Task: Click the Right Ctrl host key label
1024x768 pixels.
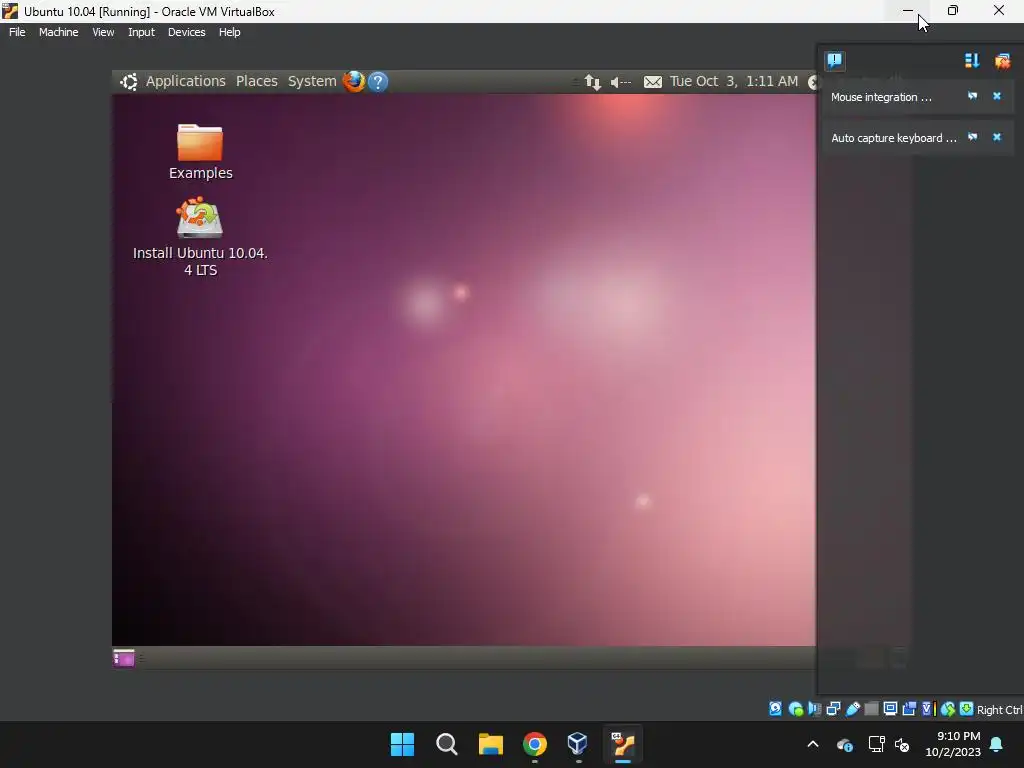Action: click(999, 710)
